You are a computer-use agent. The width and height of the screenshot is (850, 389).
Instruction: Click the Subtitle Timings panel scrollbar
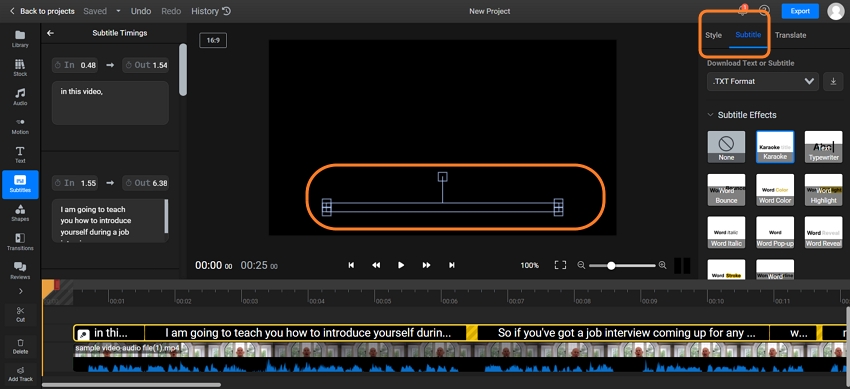pyautogui.click(x=183, y=70)
